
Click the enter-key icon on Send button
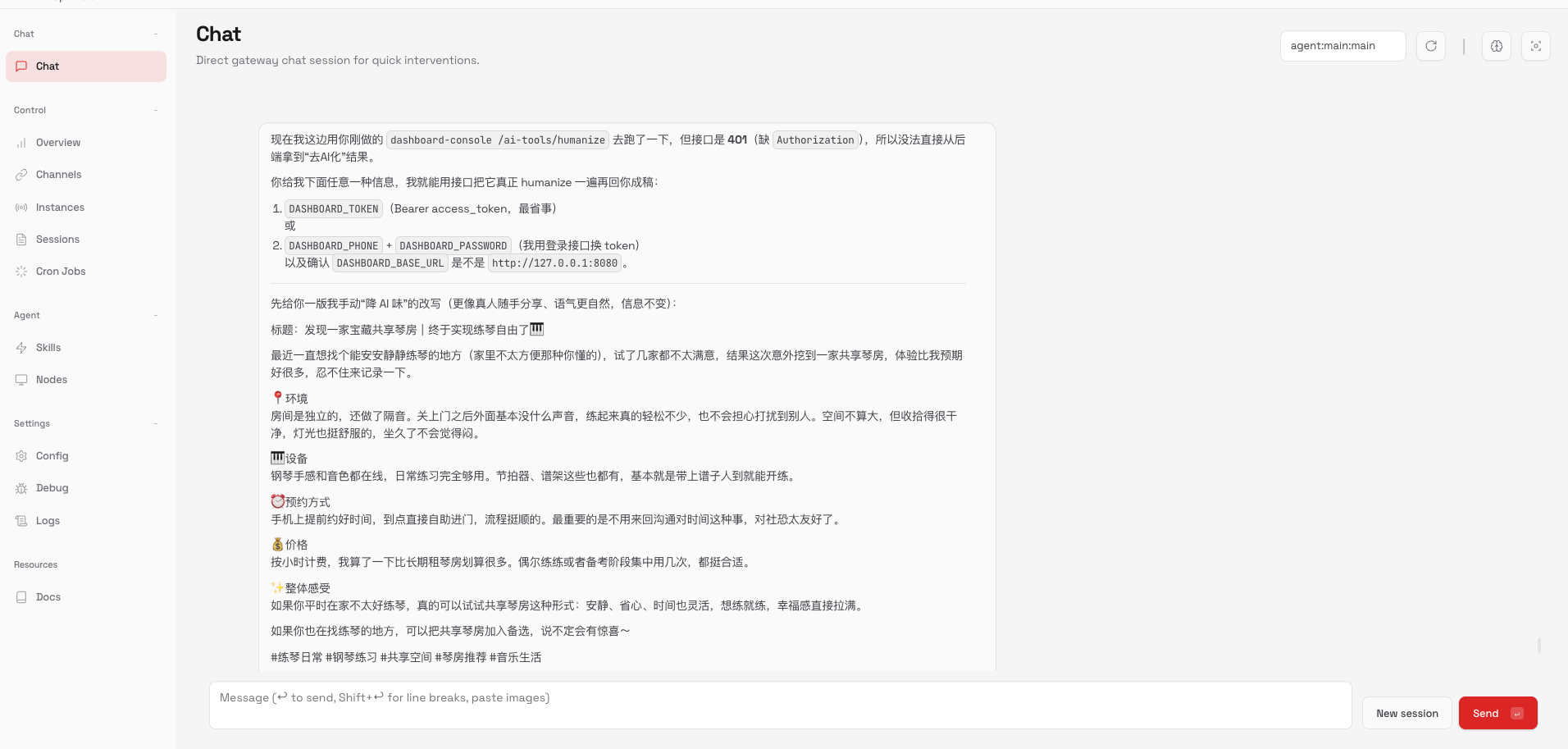(1517, 714)
